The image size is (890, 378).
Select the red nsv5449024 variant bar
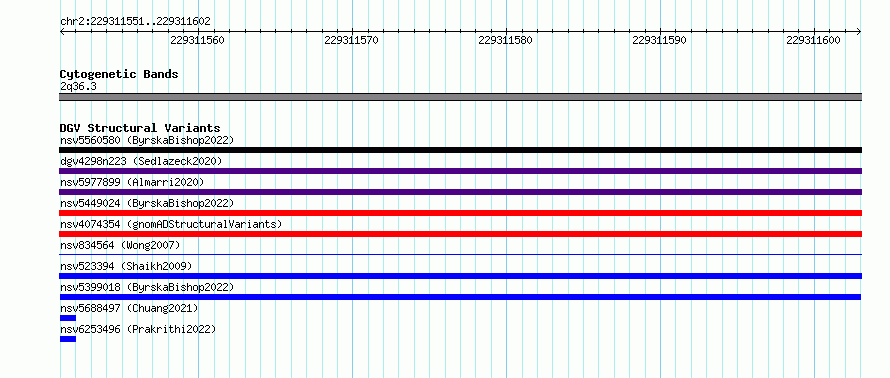point(460,213)
